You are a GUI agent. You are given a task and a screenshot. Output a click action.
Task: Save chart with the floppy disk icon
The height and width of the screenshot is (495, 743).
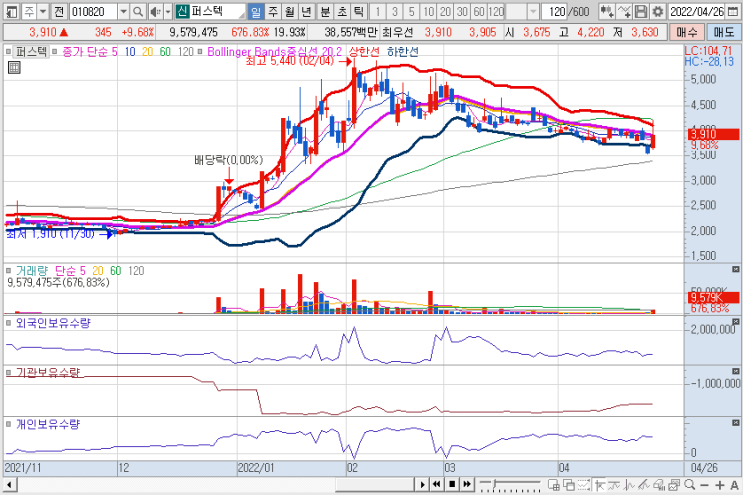coord(641,11)
